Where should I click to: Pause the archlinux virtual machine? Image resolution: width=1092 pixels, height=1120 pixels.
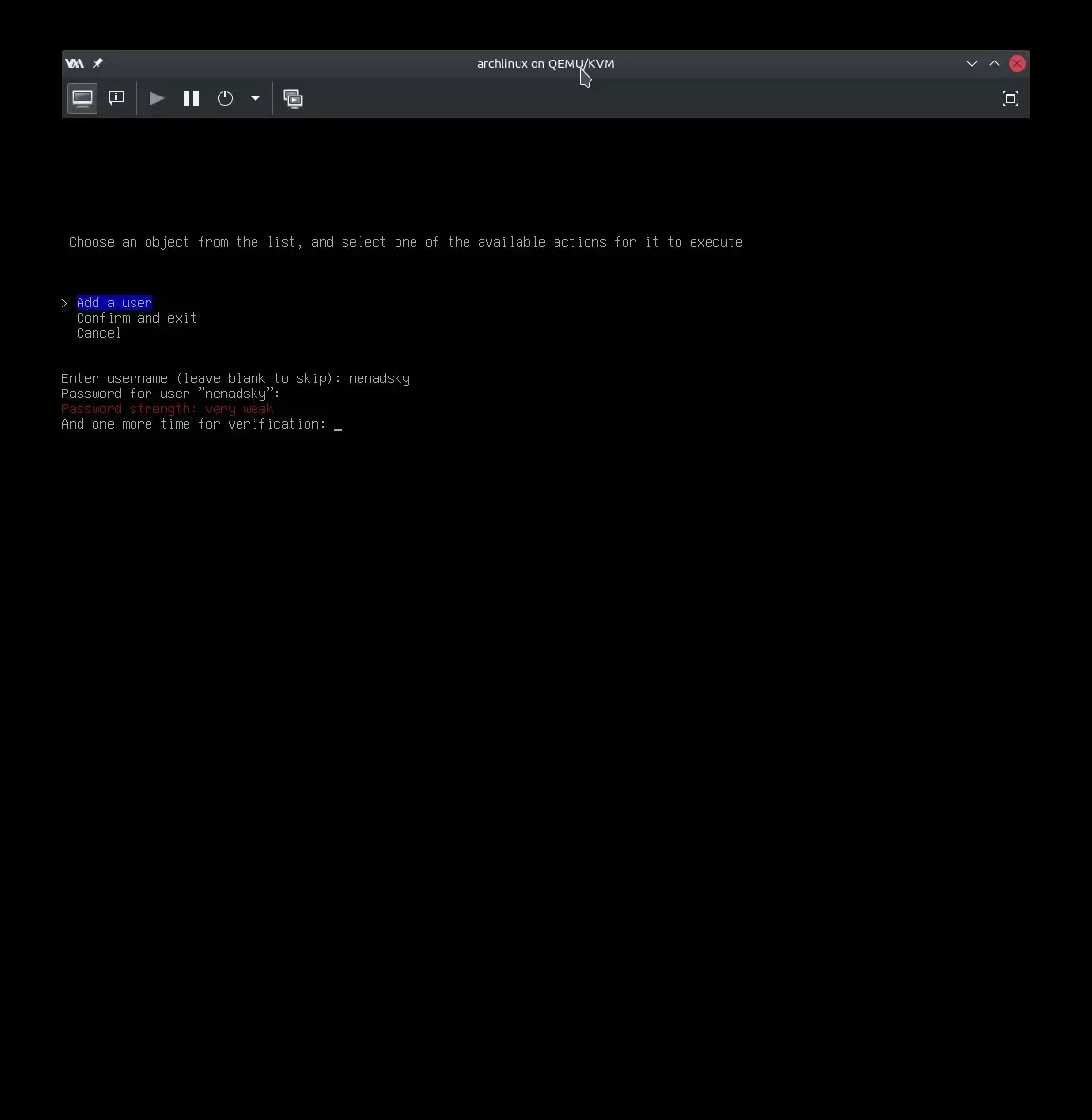pos(191,98)
